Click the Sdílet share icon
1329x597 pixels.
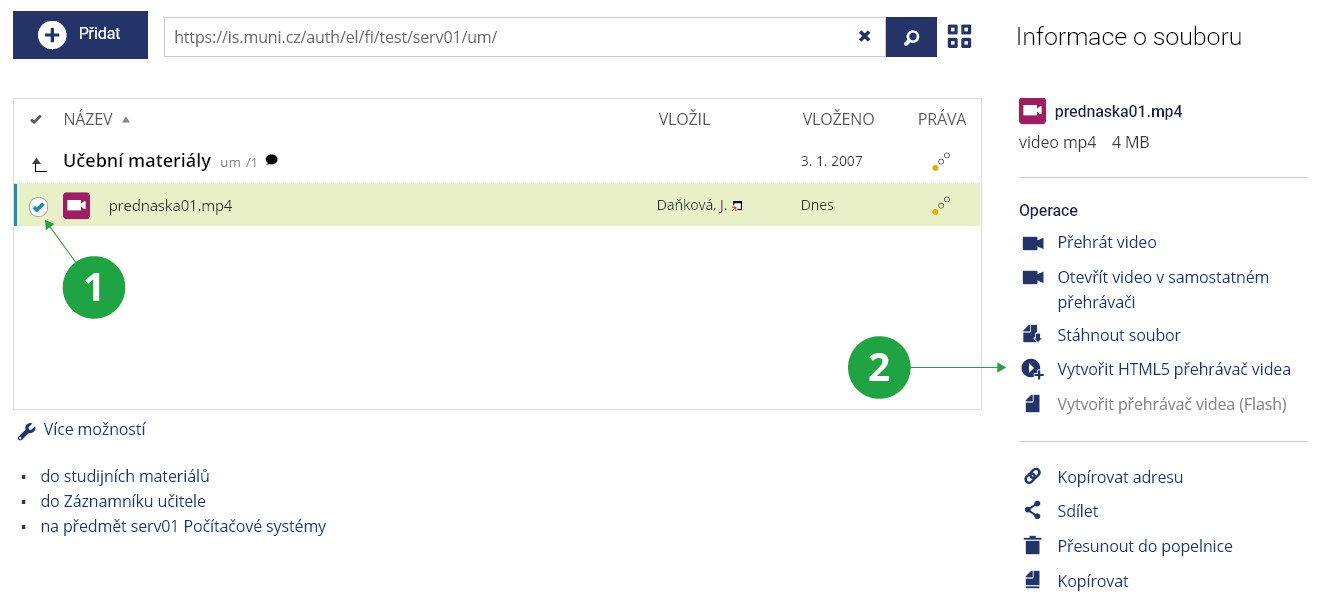point(1032,511)
